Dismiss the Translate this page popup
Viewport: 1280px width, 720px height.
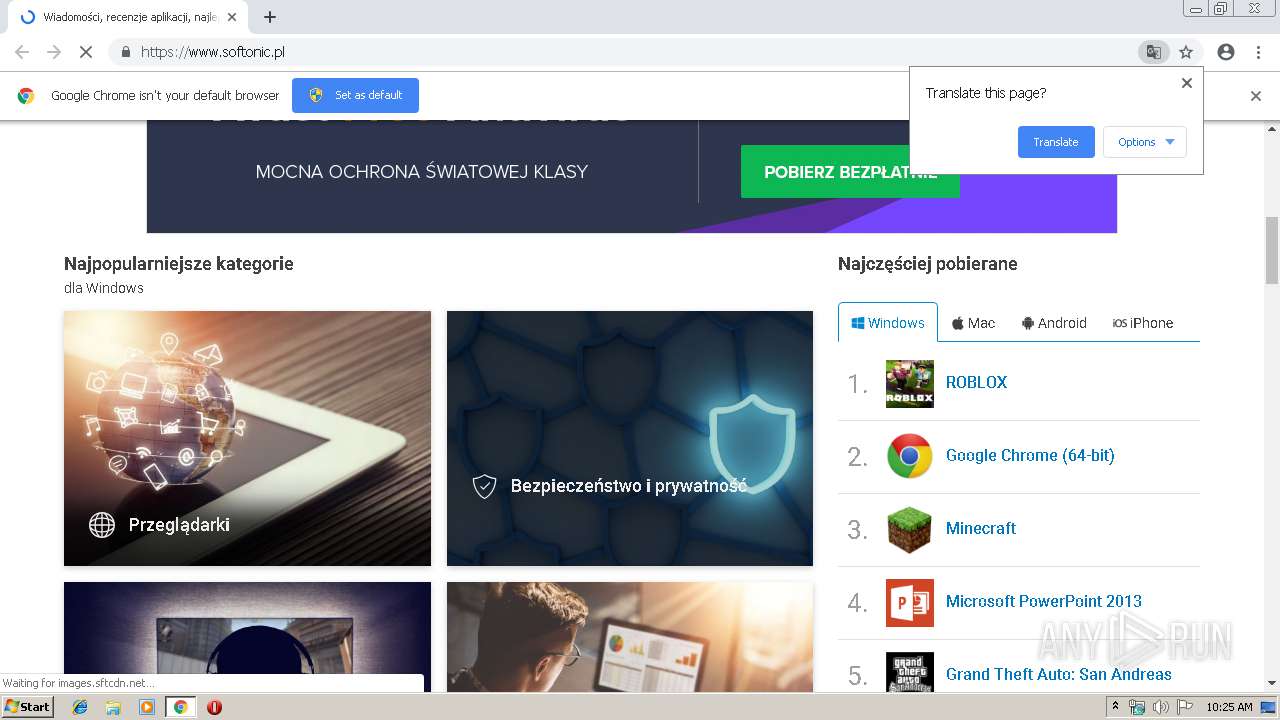point(1187,83)
